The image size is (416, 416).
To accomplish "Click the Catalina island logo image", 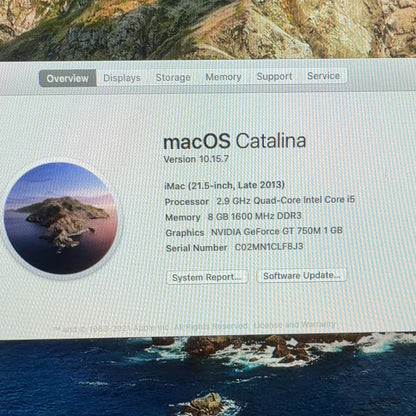I will 61,218.
